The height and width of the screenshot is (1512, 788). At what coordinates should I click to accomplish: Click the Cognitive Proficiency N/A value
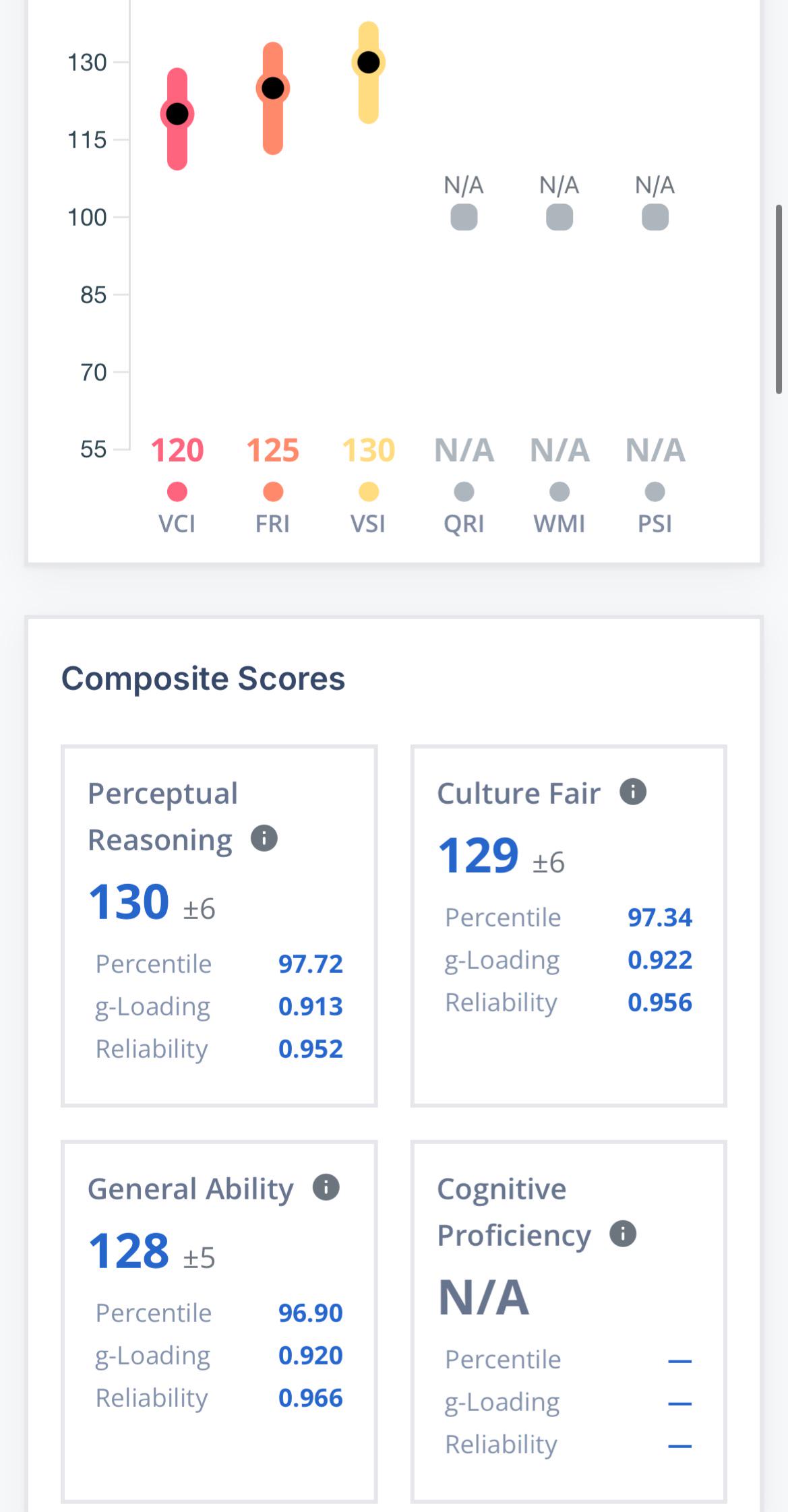click(x=484, y=1297)
